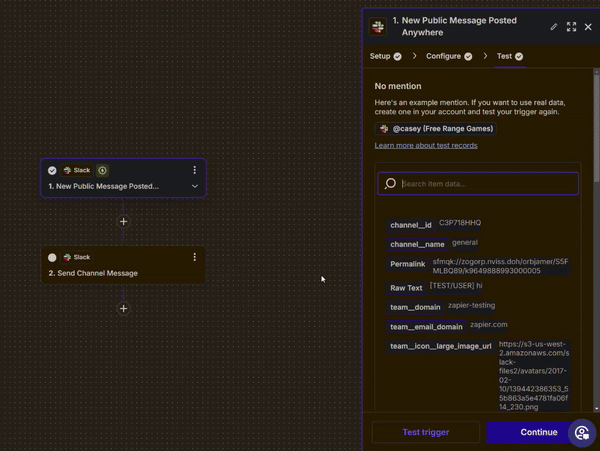Click Slack badge on step 2 card
The height and width of the screenshot is (451, 600).
[77, 257]
